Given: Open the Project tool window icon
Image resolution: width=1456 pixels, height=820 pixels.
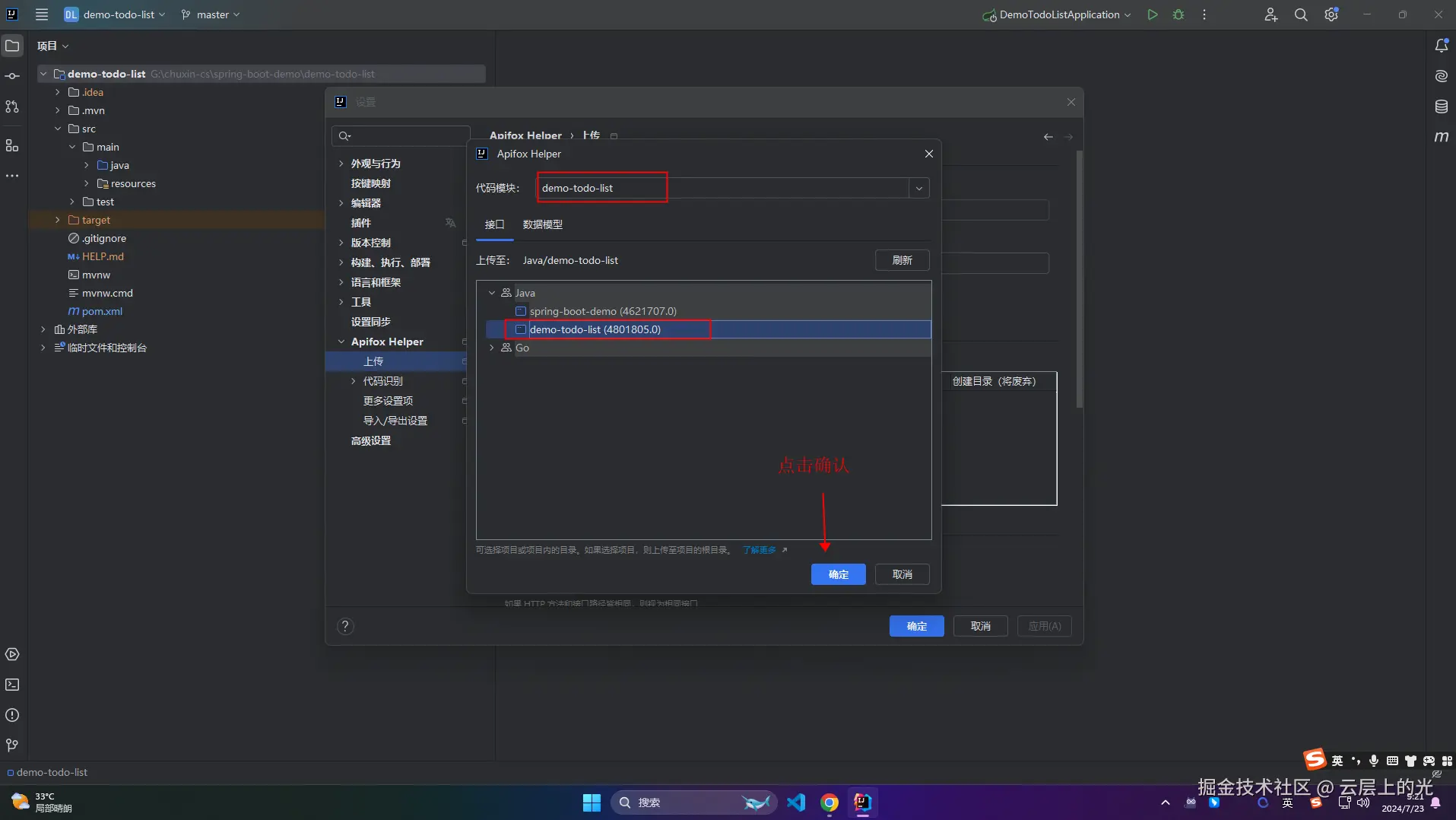Looking at the screenshot, I should 12,46.
